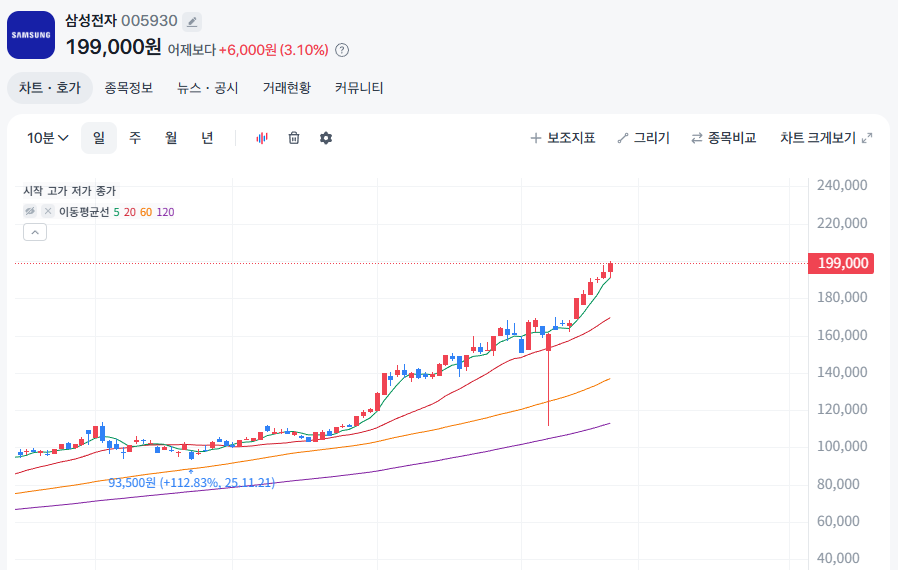
Task: Select the 일 daily period
Action: tap(99, 138)
